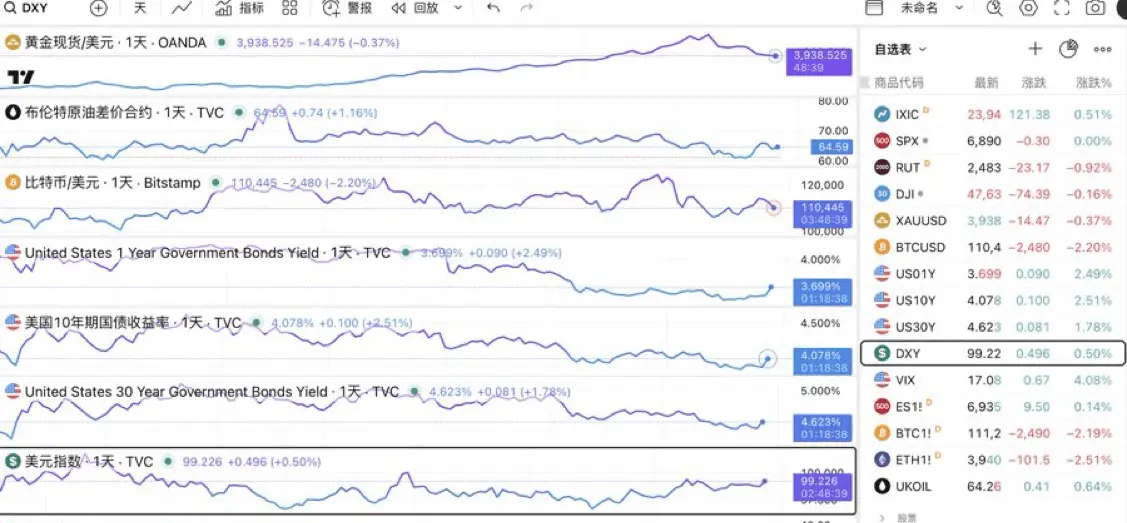The width and height of the screenshot is (1127, 523).
Task: Select UKOIL row in watchlist
Action: (x=993, y=486)
